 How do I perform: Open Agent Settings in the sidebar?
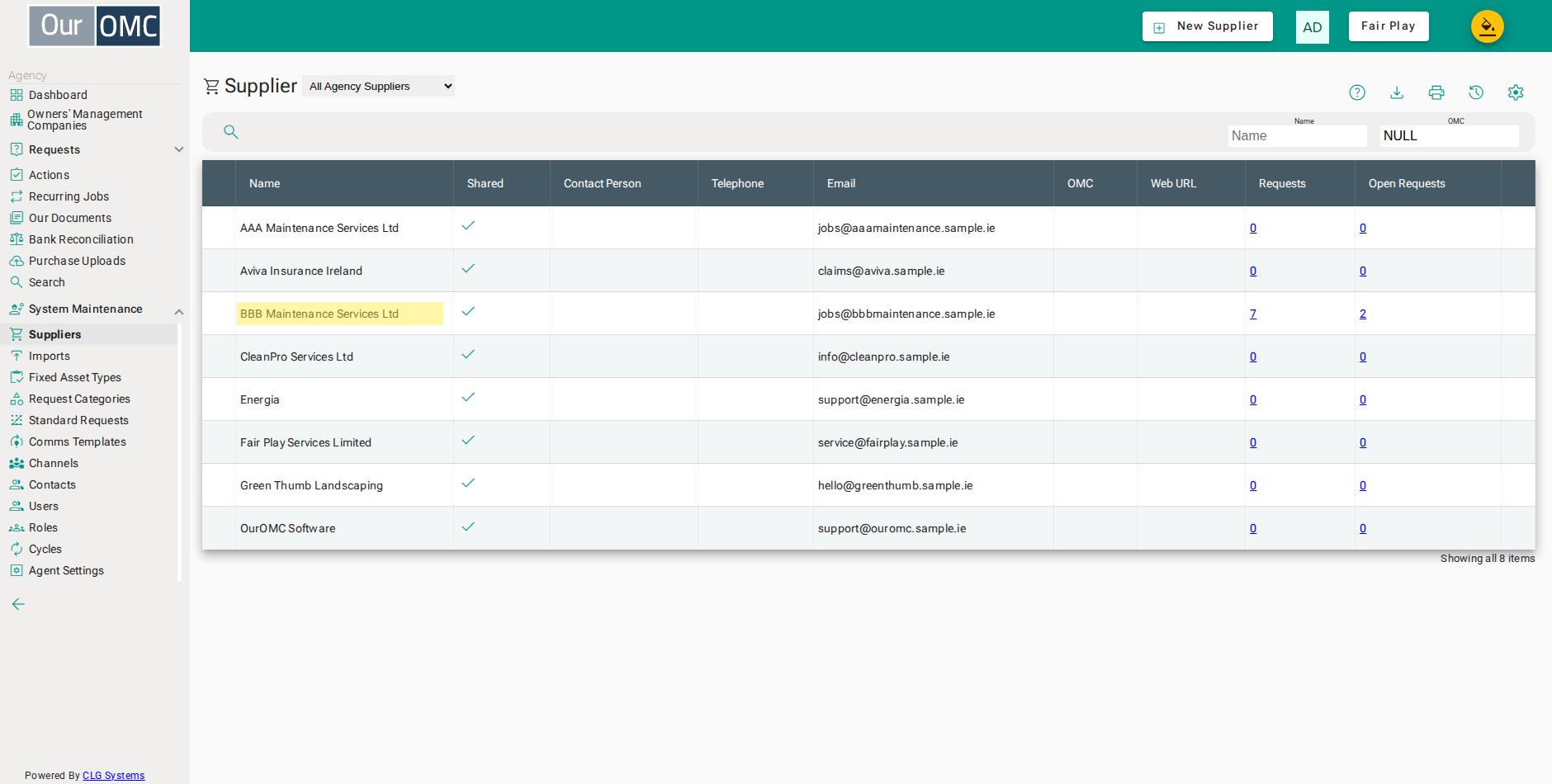[x=66, y=570]
